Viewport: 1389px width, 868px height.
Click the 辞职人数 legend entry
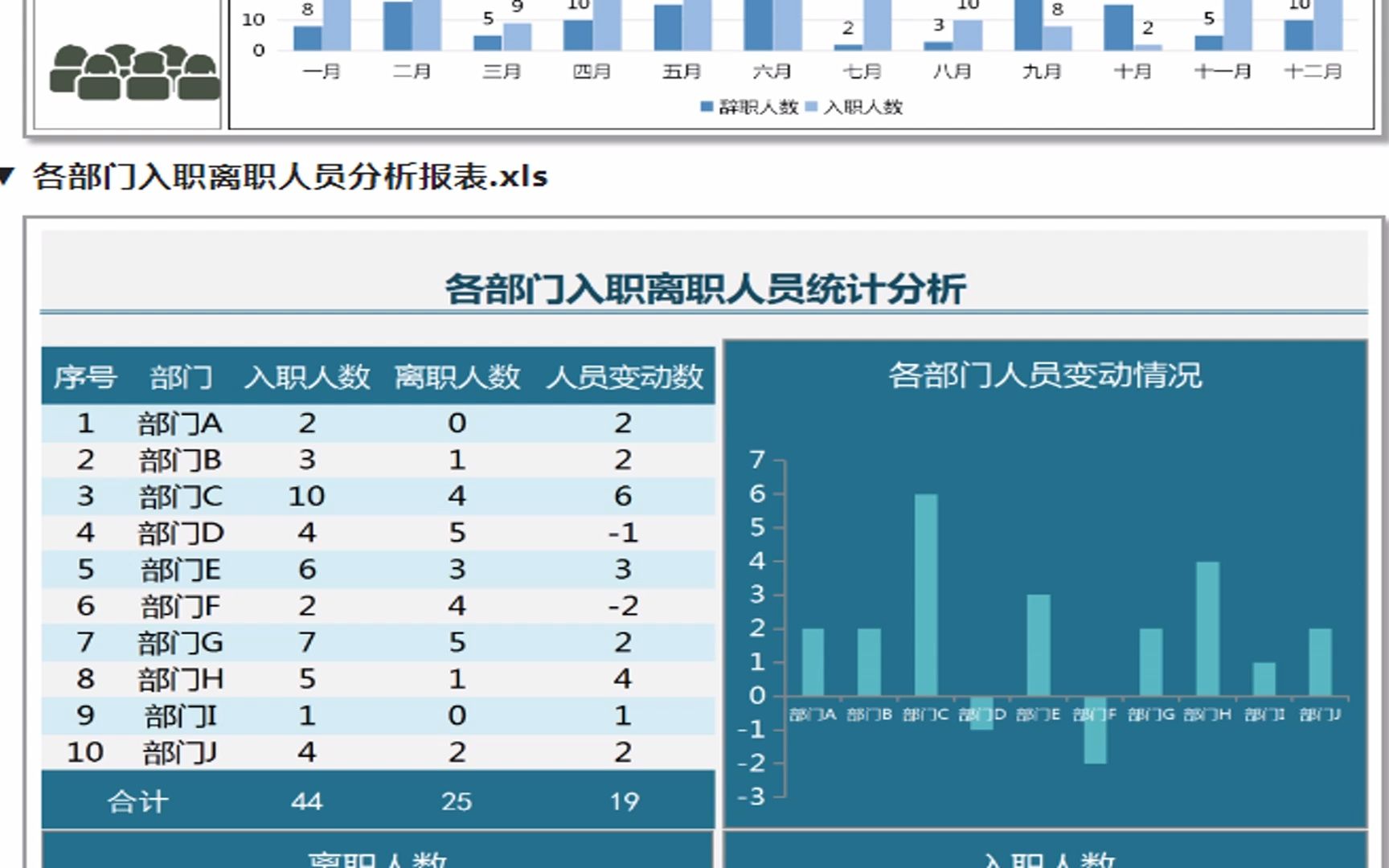(749, 107)
